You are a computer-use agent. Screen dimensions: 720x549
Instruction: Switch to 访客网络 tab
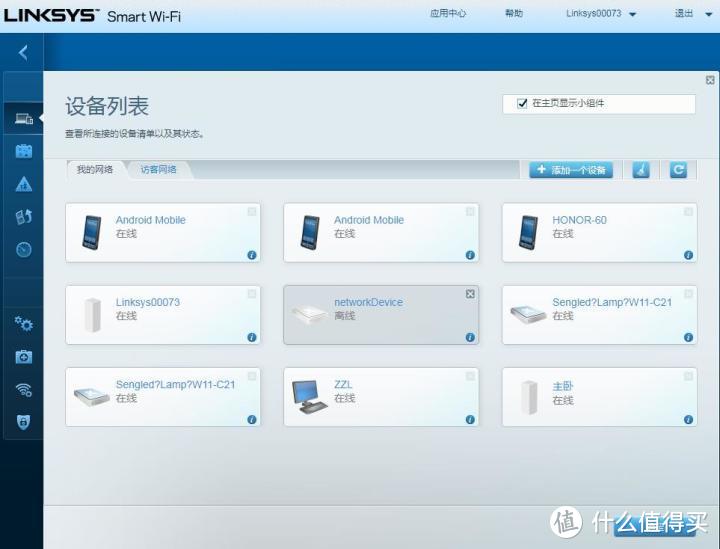(x=158, y=170)
